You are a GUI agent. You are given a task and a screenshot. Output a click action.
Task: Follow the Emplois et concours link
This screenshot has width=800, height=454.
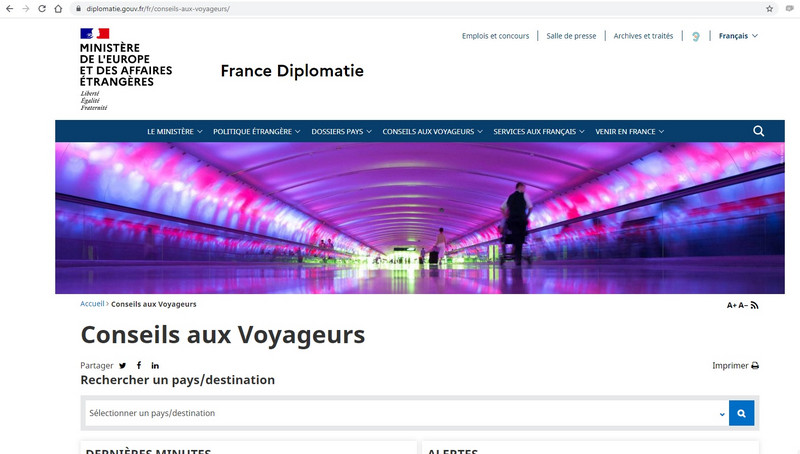495,36
